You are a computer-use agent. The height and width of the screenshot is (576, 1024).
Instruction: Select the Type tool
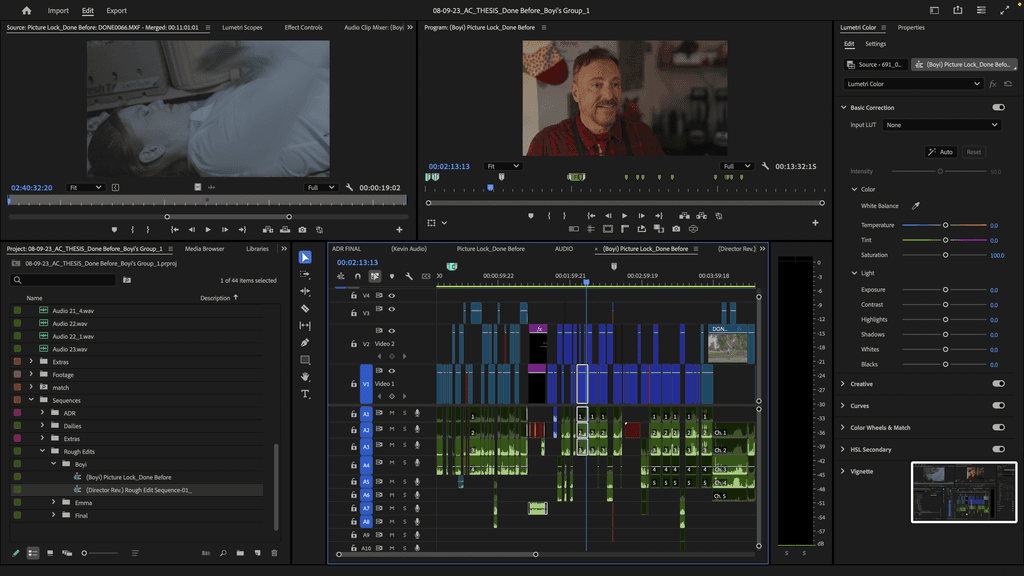[305, 394]
